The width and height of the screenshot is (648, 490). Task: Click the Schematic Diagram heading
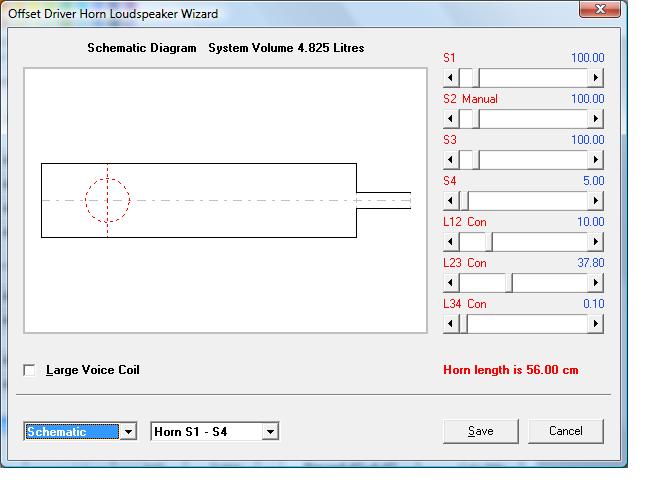pyautogui.click(x=142, y=48)
